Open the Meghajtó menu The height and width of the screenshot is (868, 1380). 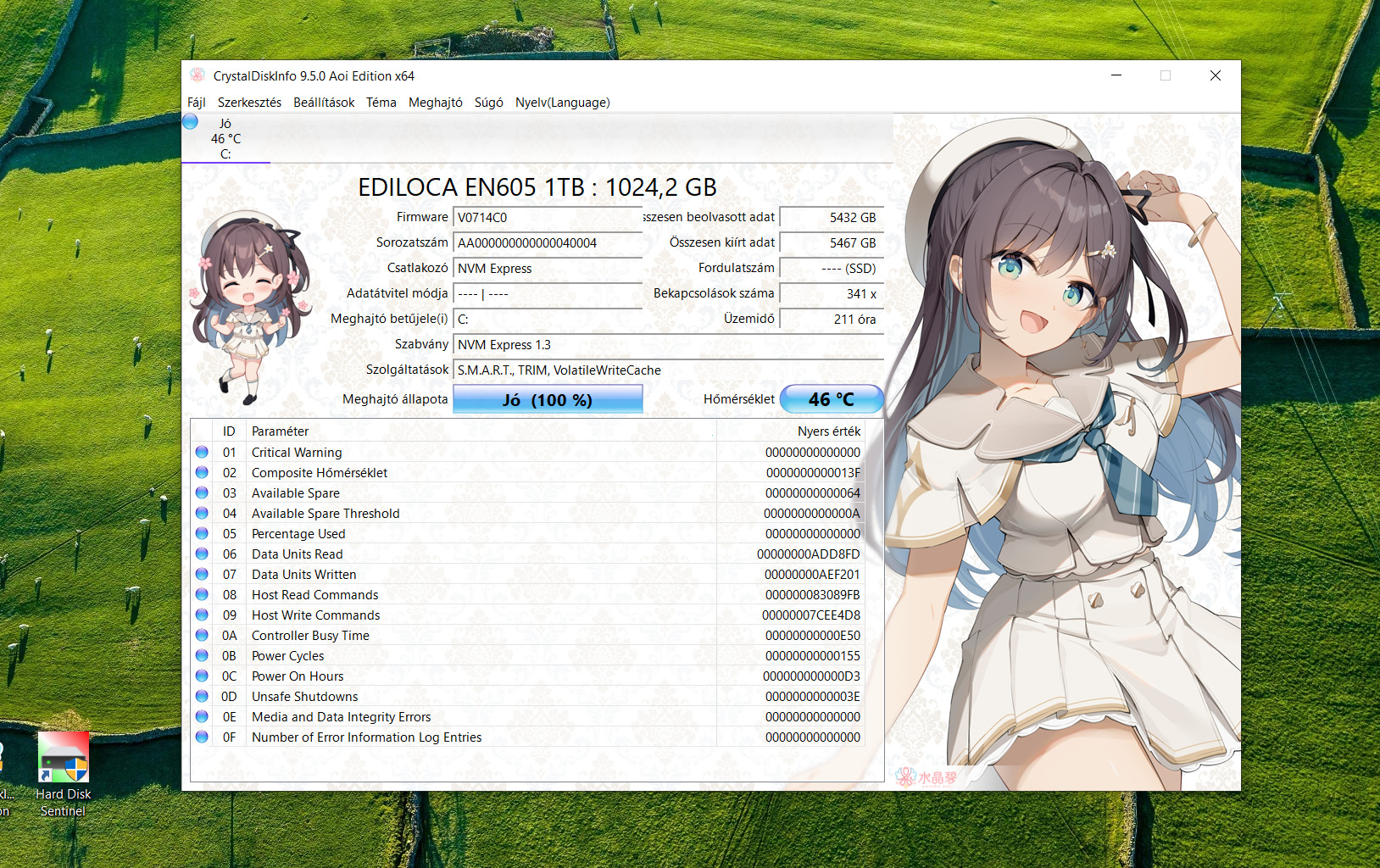click(436, 103)
